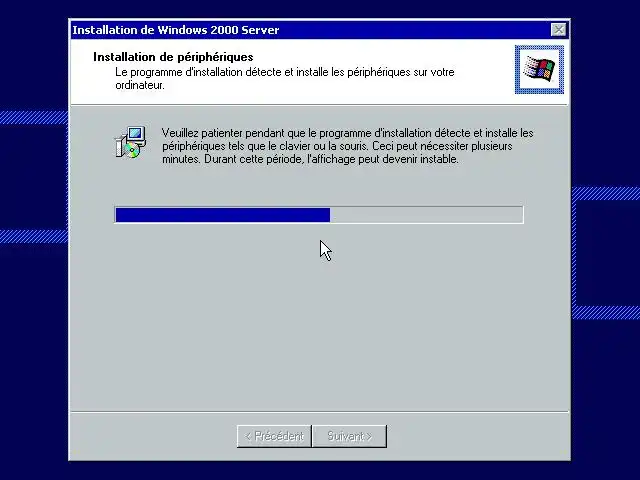Click the Windows flag logo icon
Image resolution: width=640 pixels, height=480 pixels.
coord(539,69)
